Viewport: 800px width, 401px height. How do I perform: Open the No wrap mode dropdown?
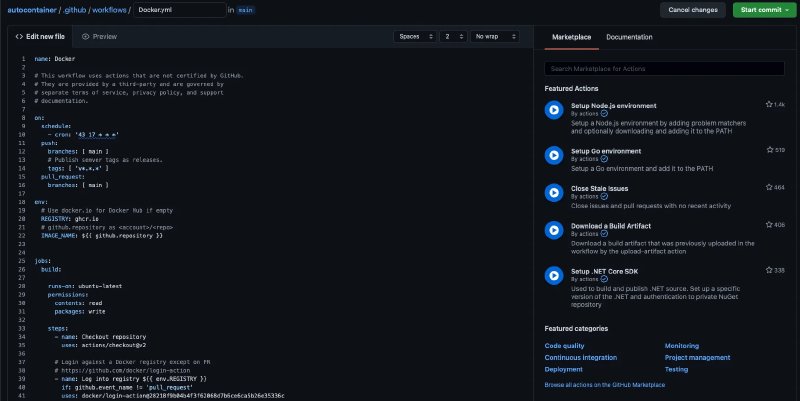click(x=494, y=37)
